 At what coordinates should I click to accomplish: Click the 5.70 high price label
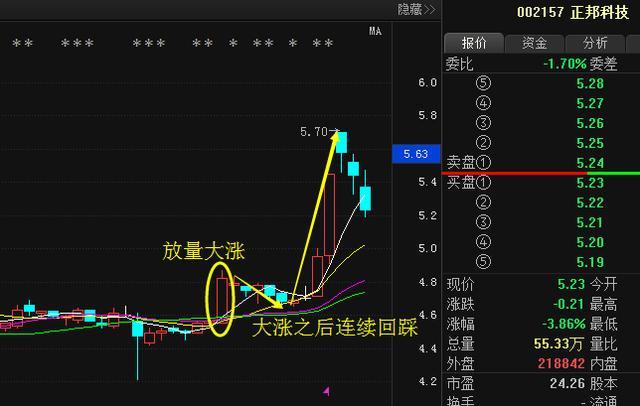[319, 132]
